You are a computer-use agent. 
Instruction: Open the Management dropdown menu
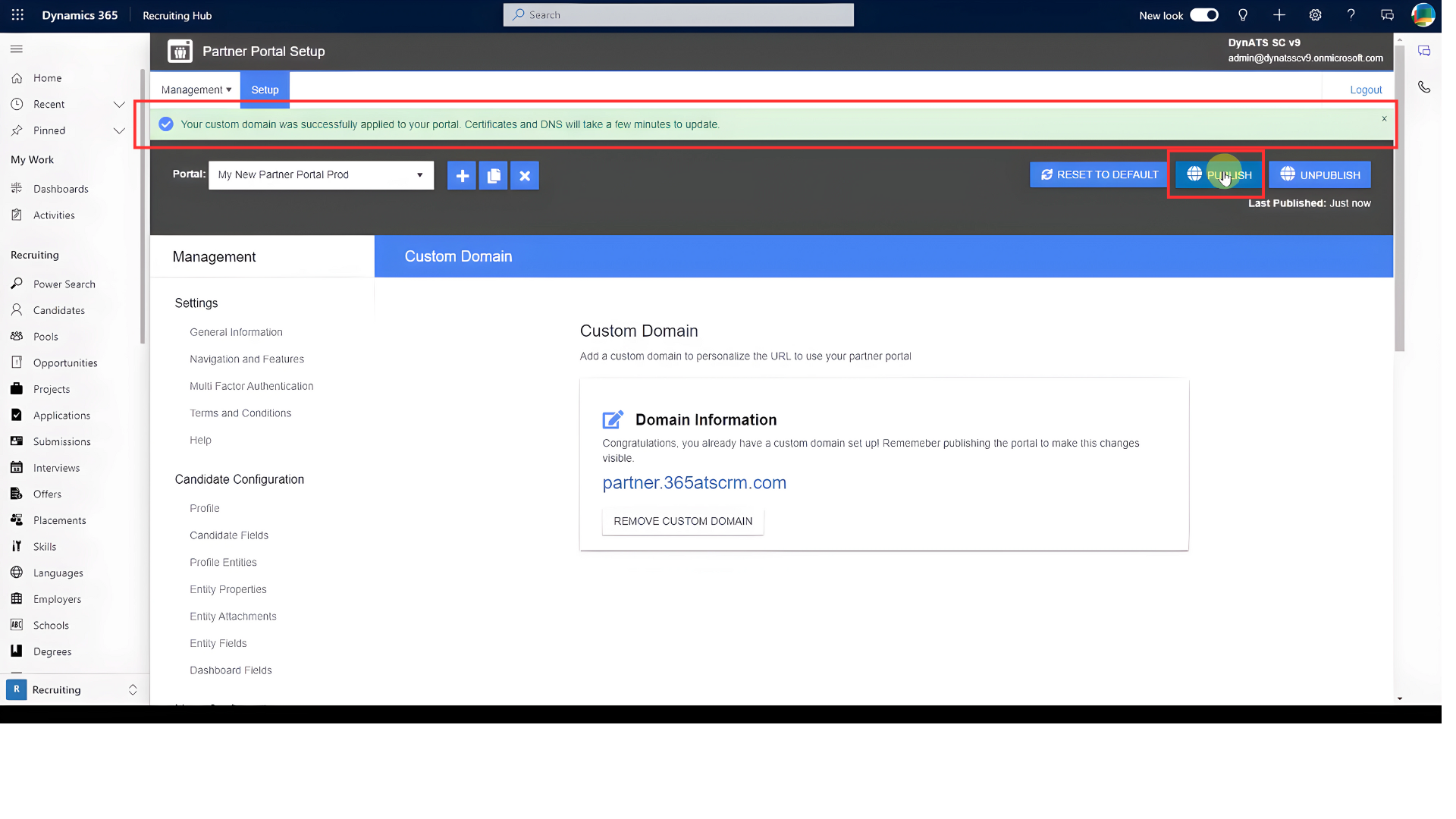196,89
